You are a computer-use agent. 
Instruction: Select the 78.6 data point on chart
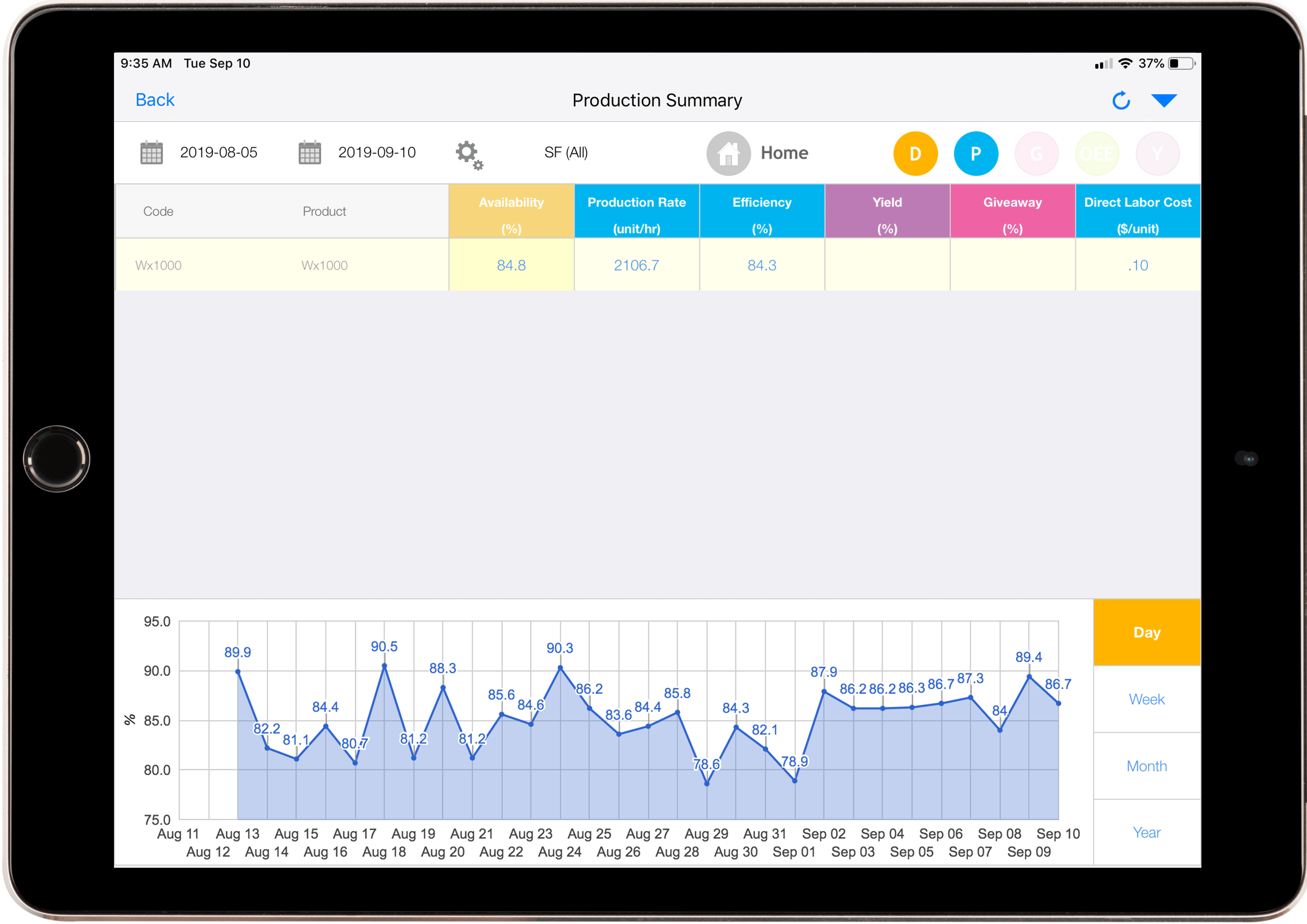click(x=706, y=784)
